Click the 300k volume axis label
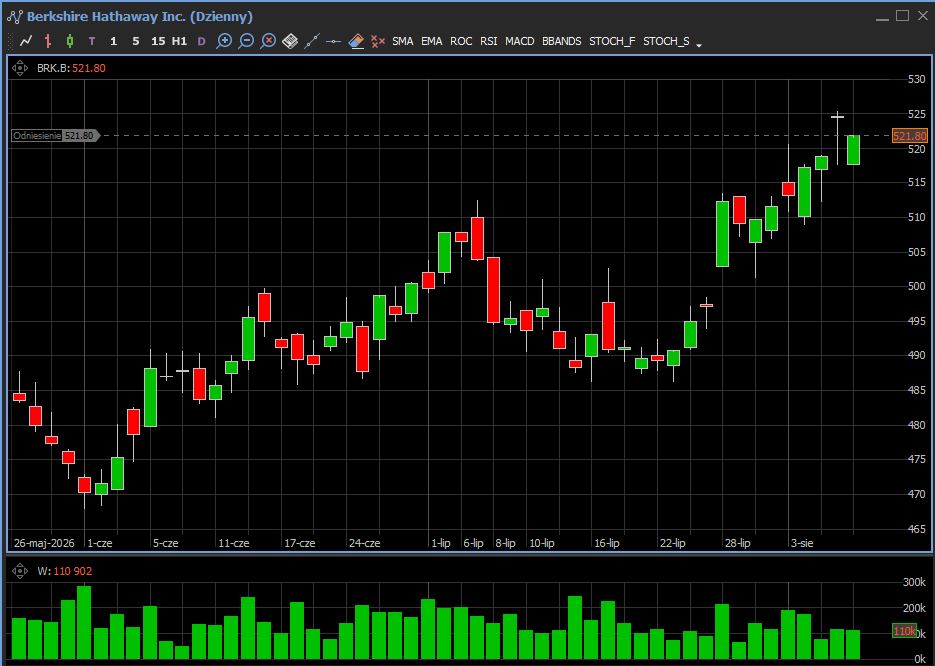This screenshot has width=935, height=666. click(x=914, y=582)
